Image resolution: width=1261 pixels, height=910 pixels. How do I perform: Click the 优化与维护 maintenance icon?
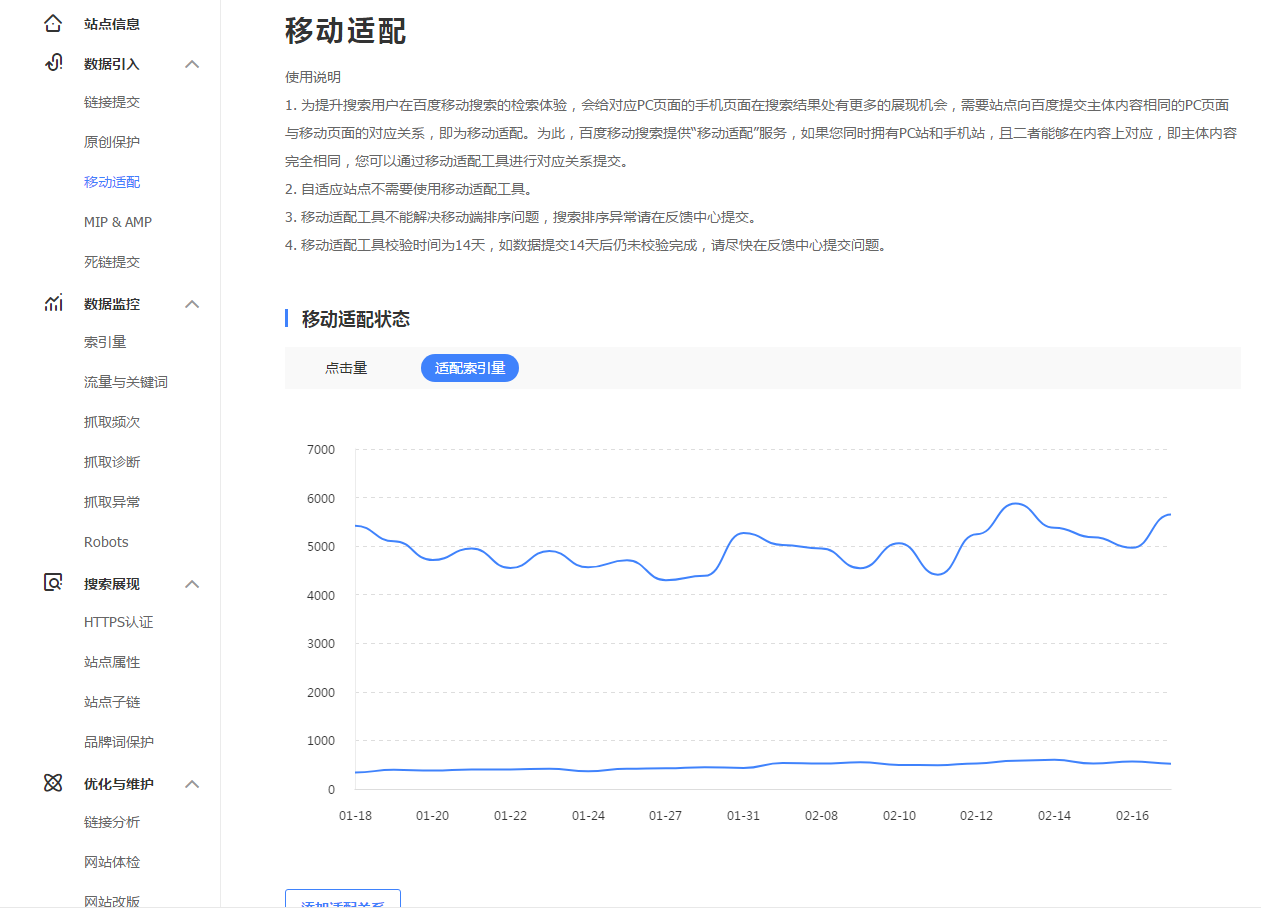pos(52,783)
